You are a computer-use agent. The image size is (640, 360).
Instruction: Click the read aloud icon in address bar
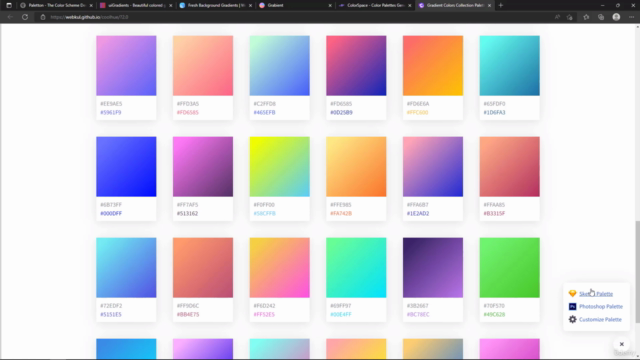coord(557,17)
